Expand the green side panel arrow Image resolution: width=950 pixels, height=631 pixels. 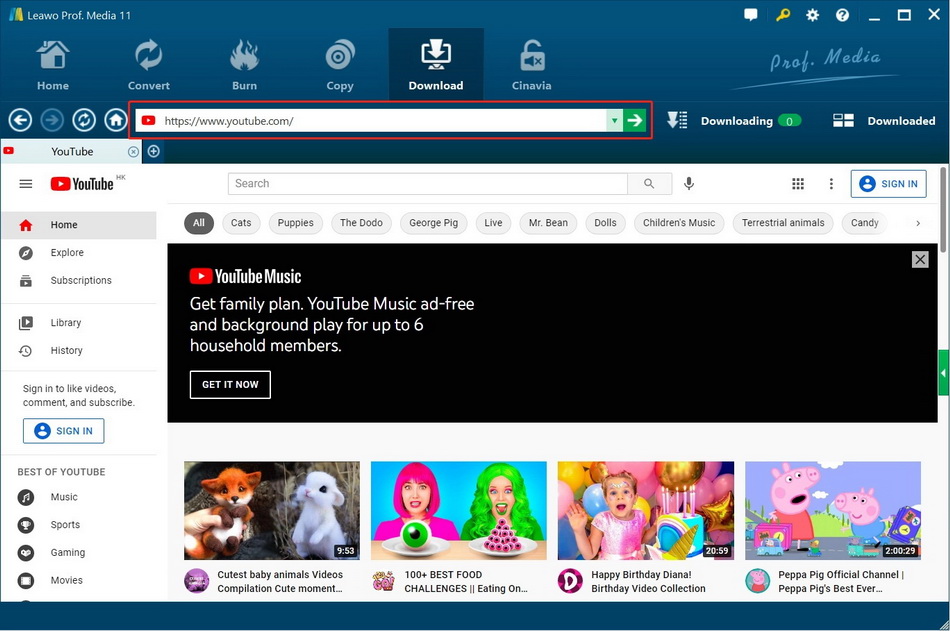[943, 373]
